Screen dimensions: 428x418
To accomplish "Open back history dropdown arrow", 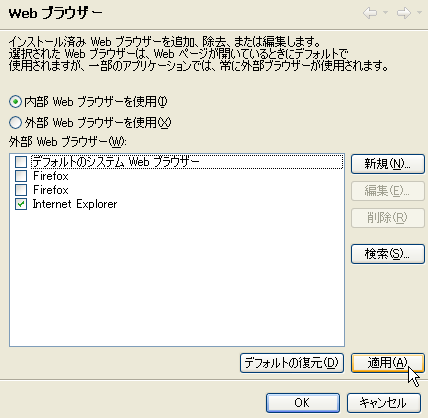I will (385, 13).
